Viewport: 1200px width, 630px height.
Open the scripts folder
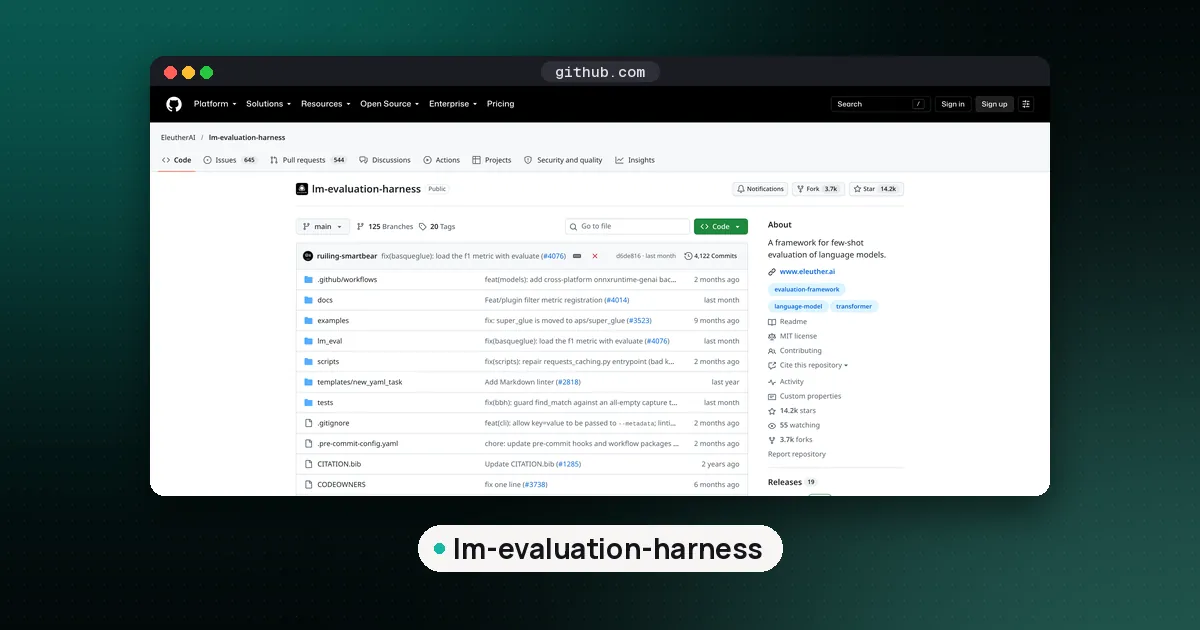pyautogui.click(x=328, y=362)
